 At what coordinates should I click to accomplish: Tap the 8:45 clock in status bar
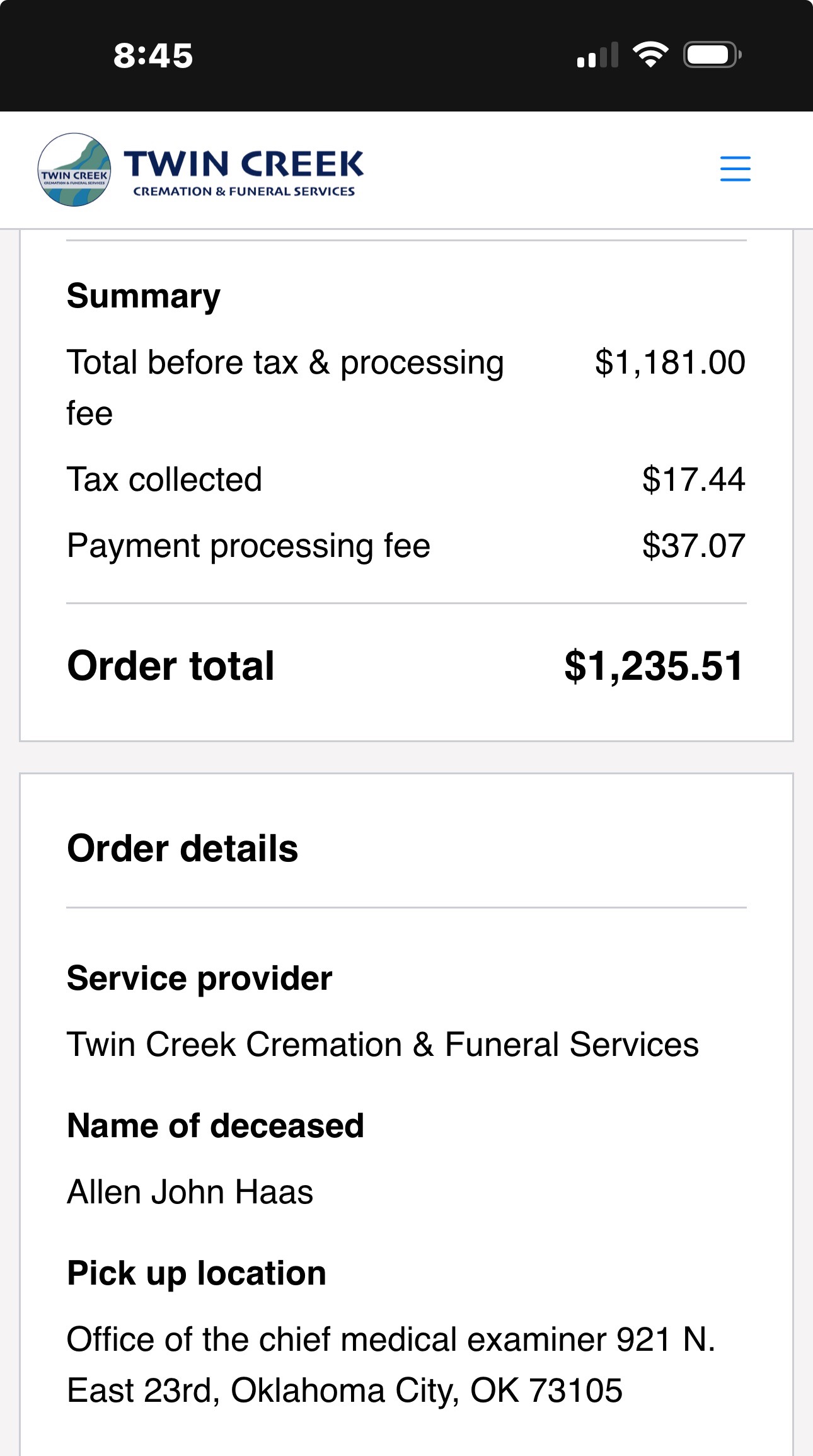click(x=153, y=55)
